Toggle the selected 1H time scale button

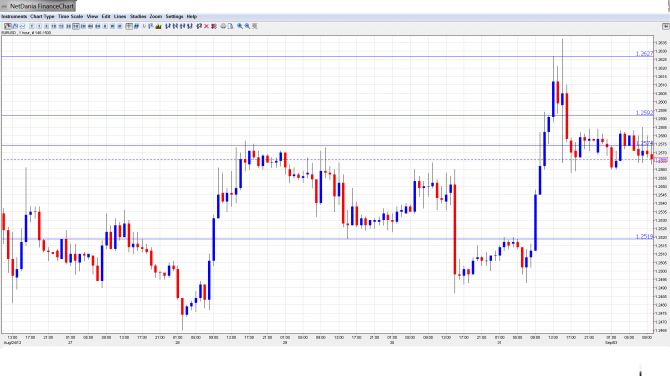point(76,26)
